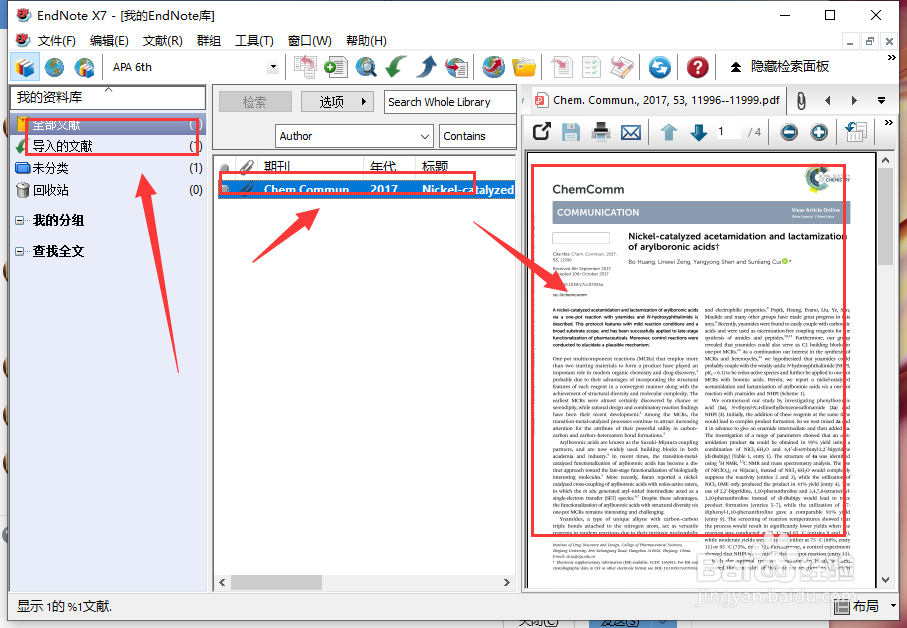The image size is (907, 628).
Task: Save the PDF with floppy icon
Action: coord(571,132)
